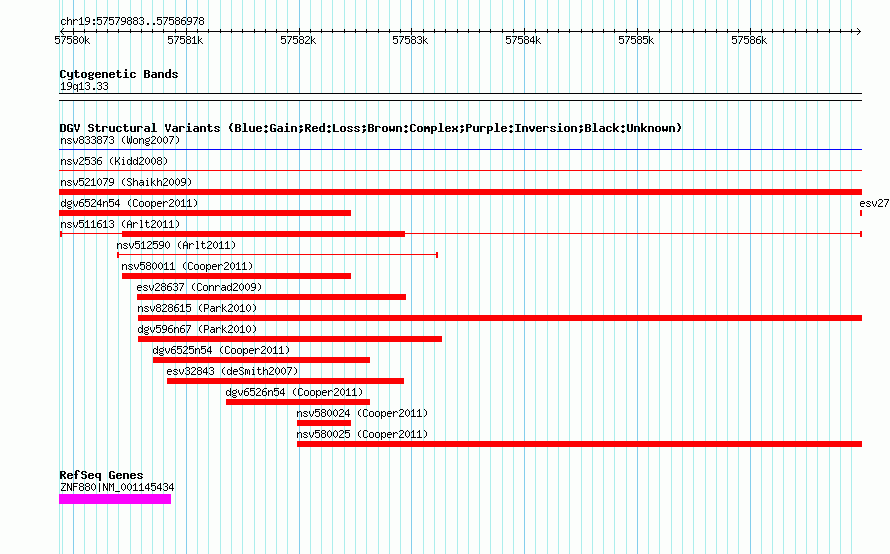This screenshot has width=890, height=554.
Task: Open nsv512590 (Arlt2011) variant label
Action: 176,245
